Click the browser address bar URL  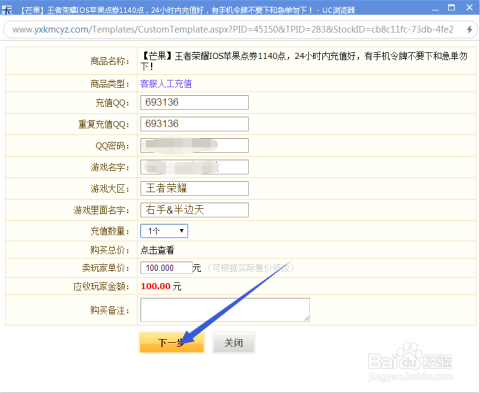[233, 30]
